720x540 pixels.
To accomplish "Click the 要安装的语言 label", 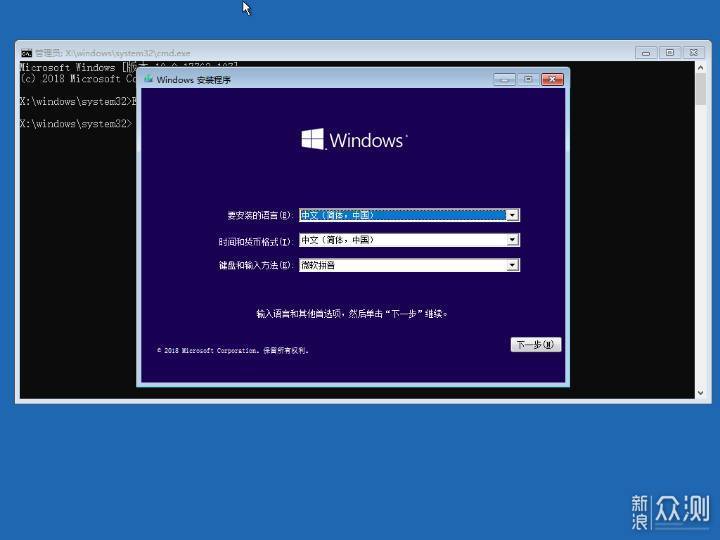I will (259, 215).
